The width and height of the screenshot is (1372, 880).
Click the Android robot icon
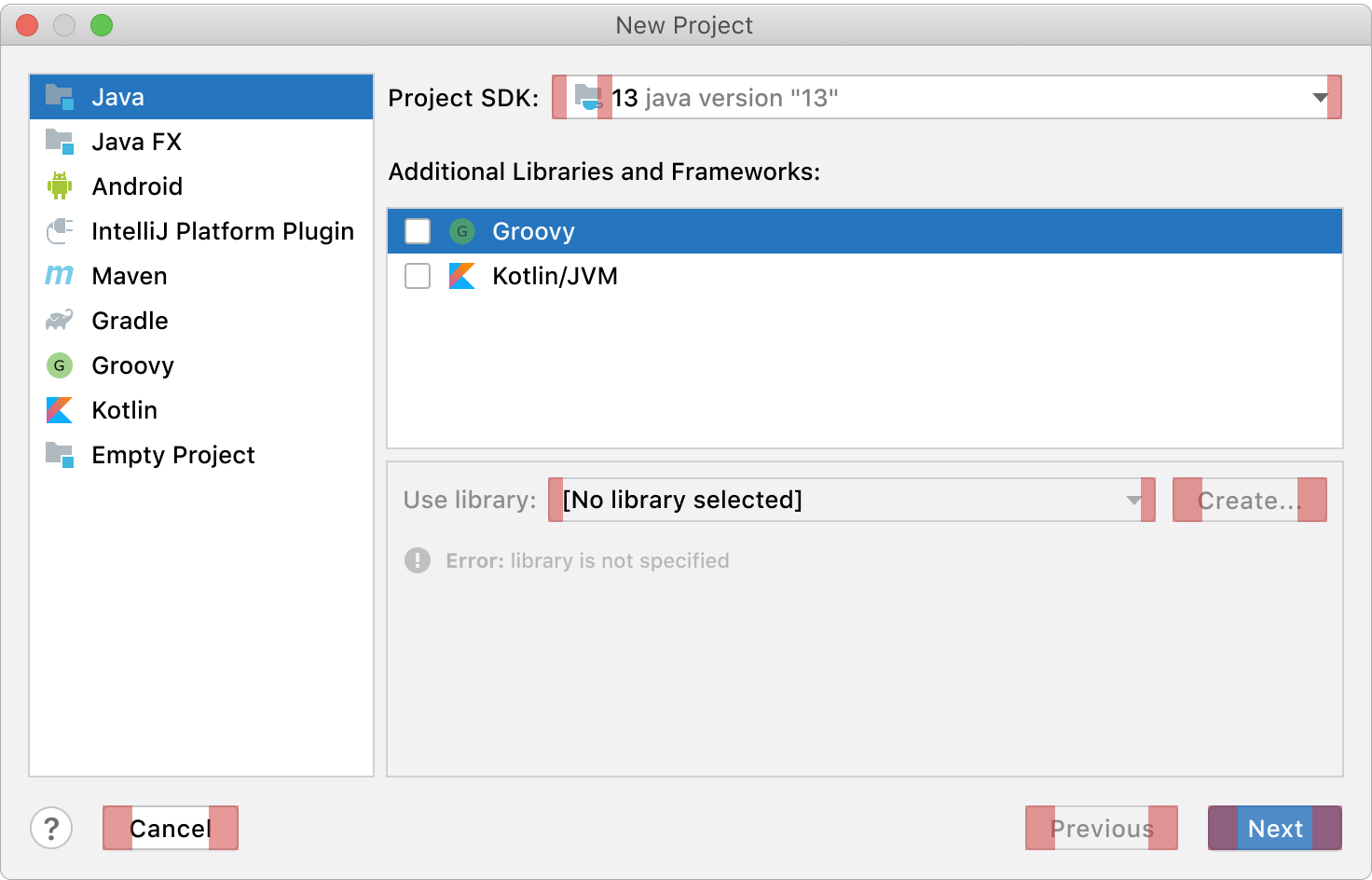[x=60, y=186]
